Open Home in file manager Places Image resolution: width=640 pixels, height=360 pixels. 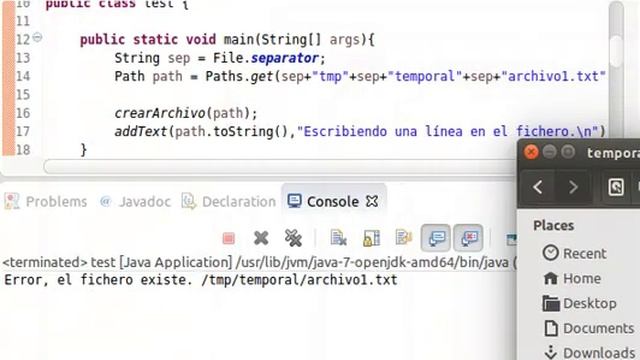(x=572, y=278)
